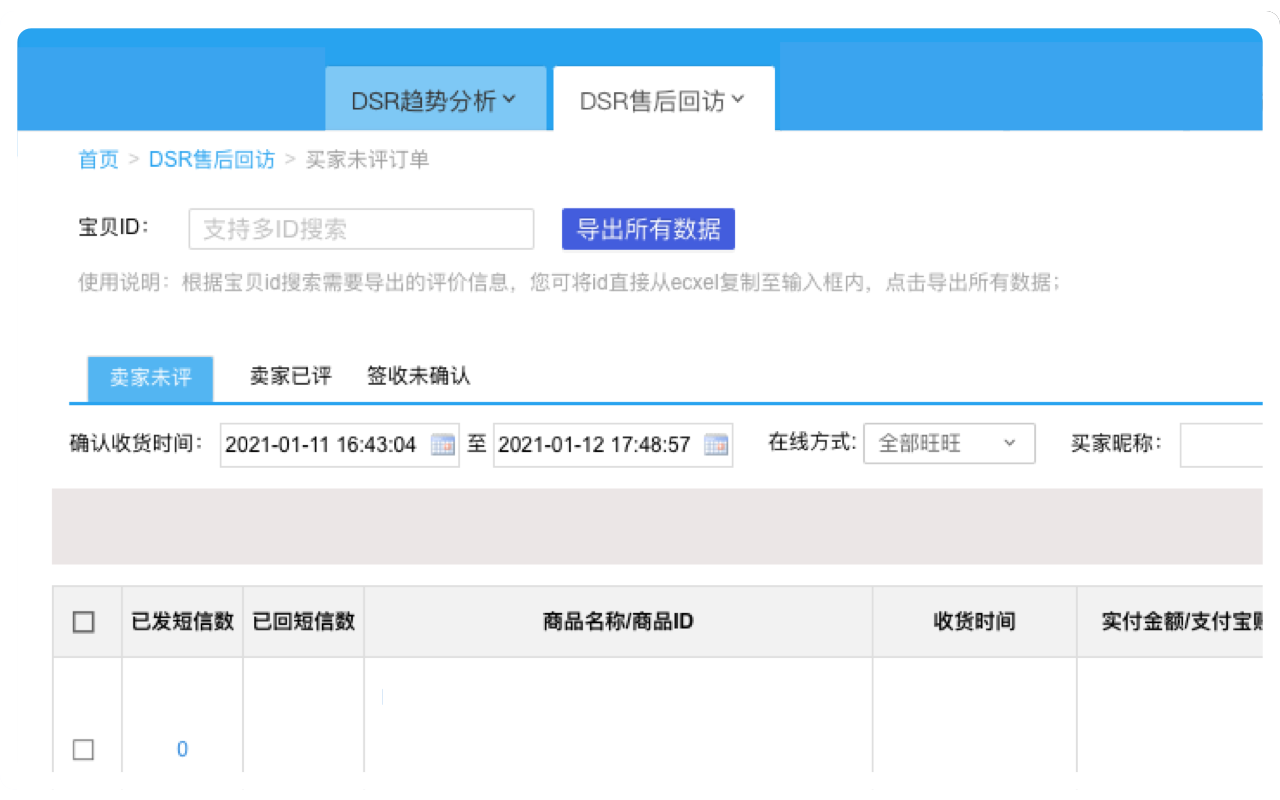Tick the checkbox in the first table row
1280x800 pixels.
(84, 749)
